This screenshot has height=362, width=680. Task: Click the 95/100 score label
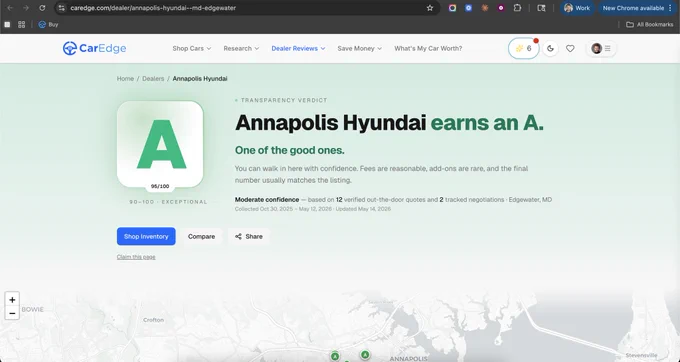tap(160, 186)
